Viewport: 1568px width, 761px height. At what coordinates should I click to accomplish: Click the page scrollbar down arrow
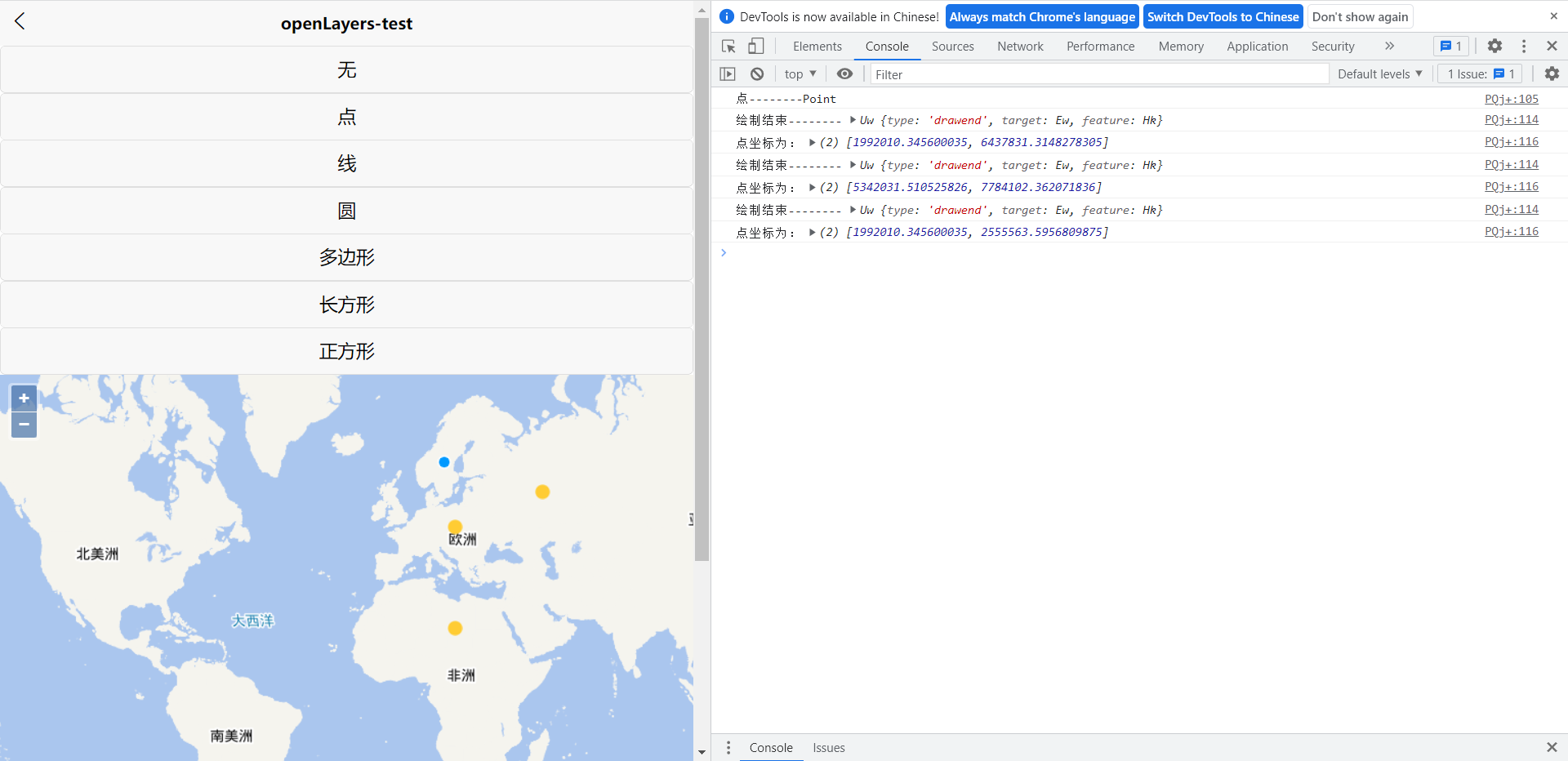click(x=702, y=752)
